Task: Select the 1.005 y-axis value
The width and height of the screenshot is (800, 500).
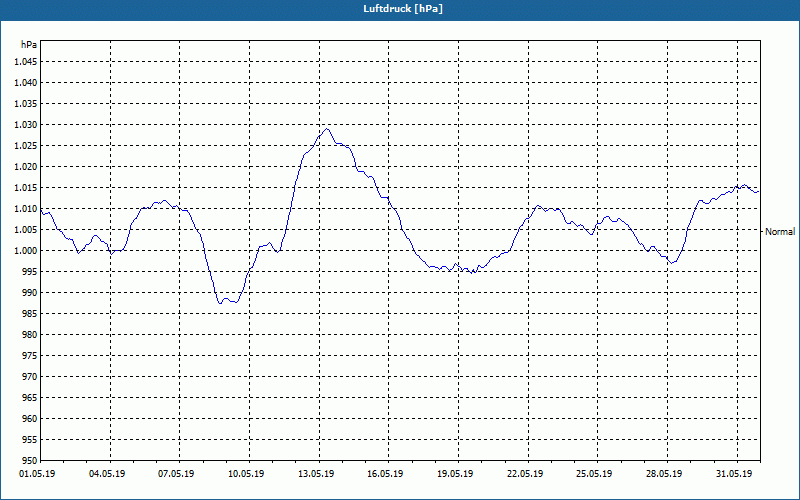Action: pos(26,230)
